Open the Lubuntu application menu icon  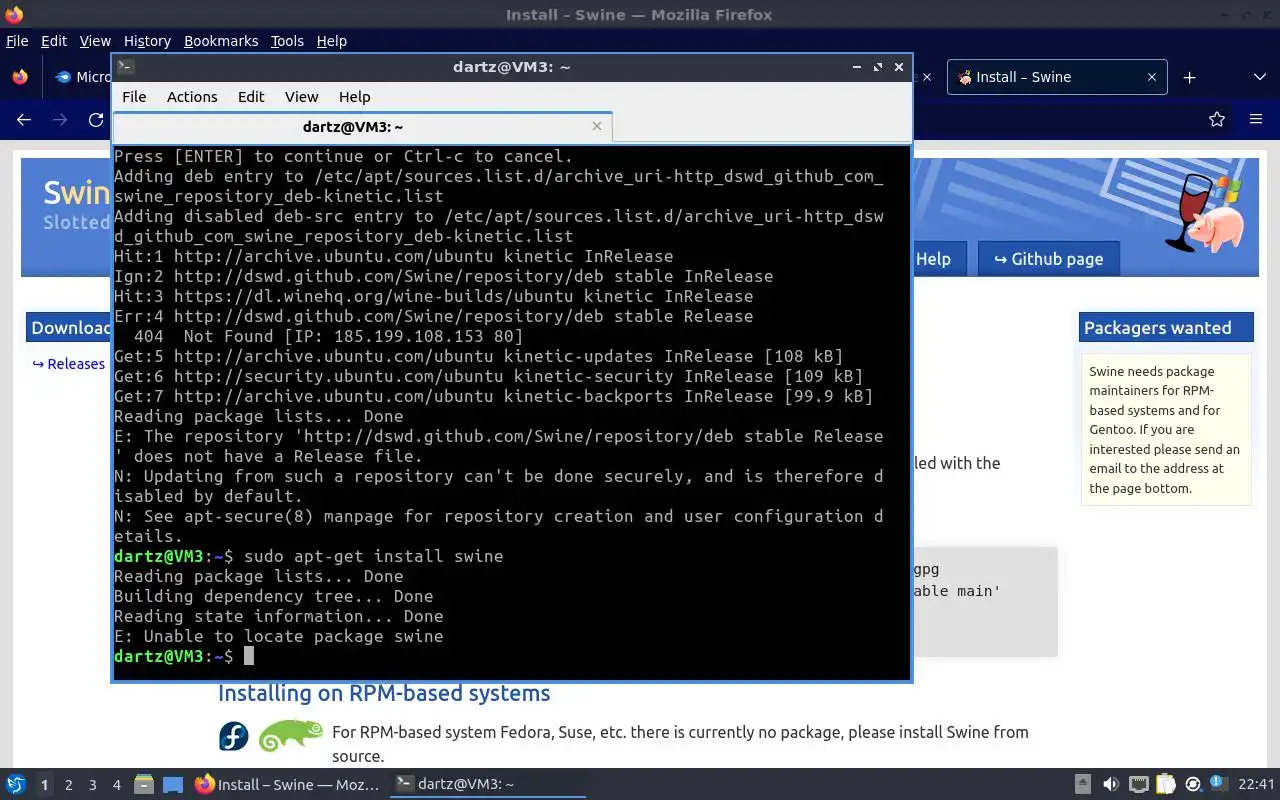15,785
